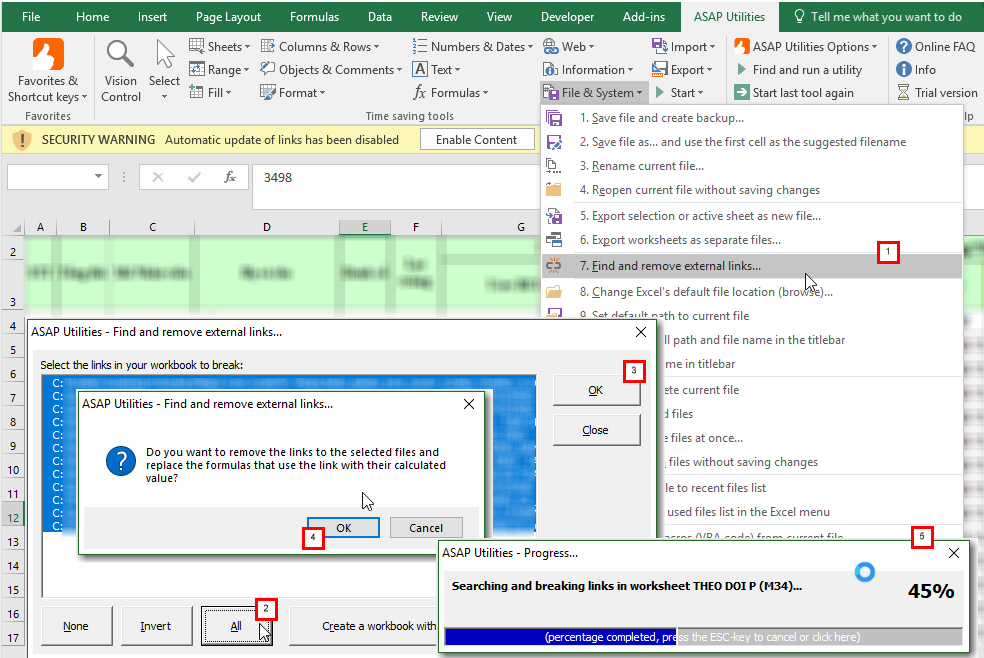The image size is (984, 658).
Task: Select Find and remove external links
Action: [752, 266]
